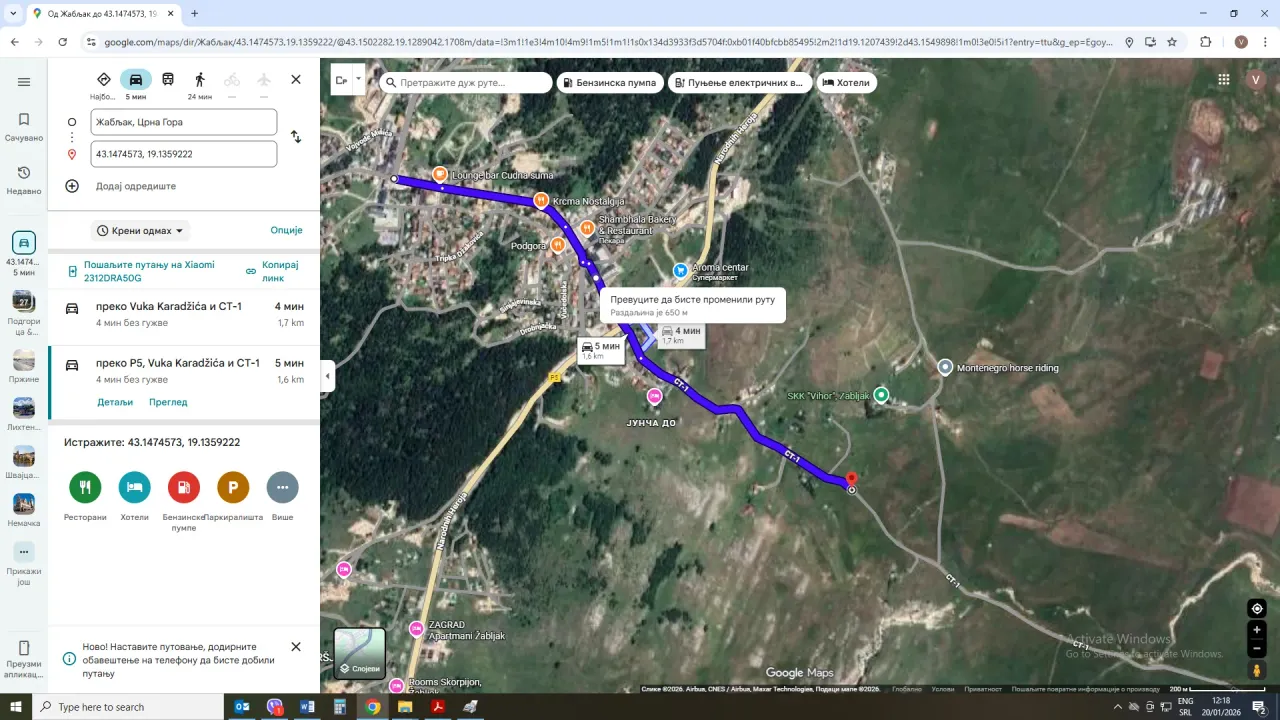Click Windows taskbar search box
This screenshot has height=720, width=1280.
point(130,707)
